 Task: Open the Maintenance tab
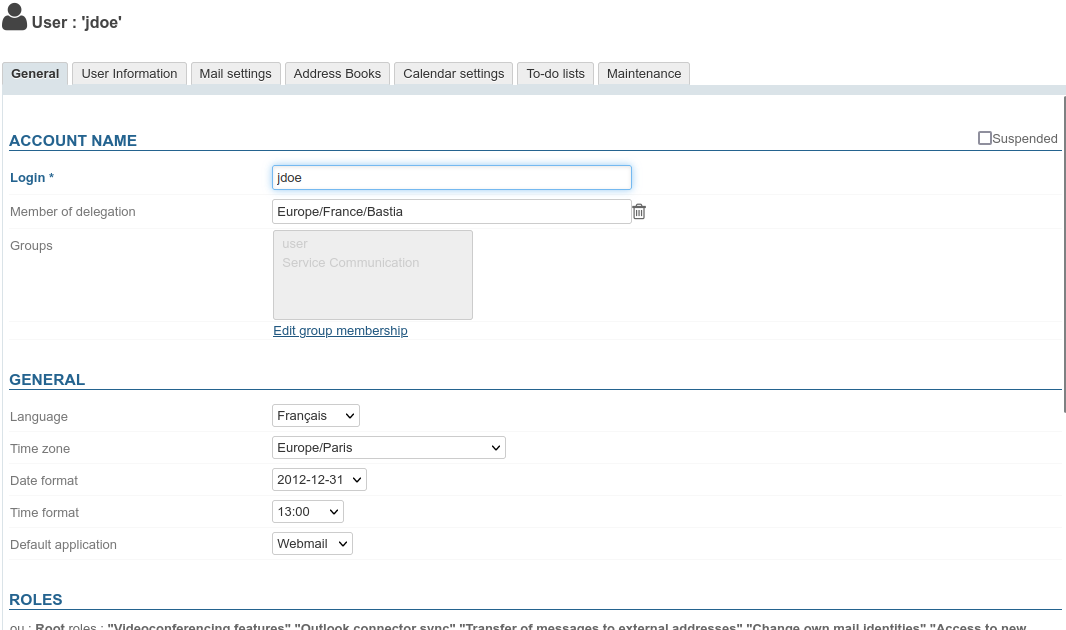[x=644, y=74]
